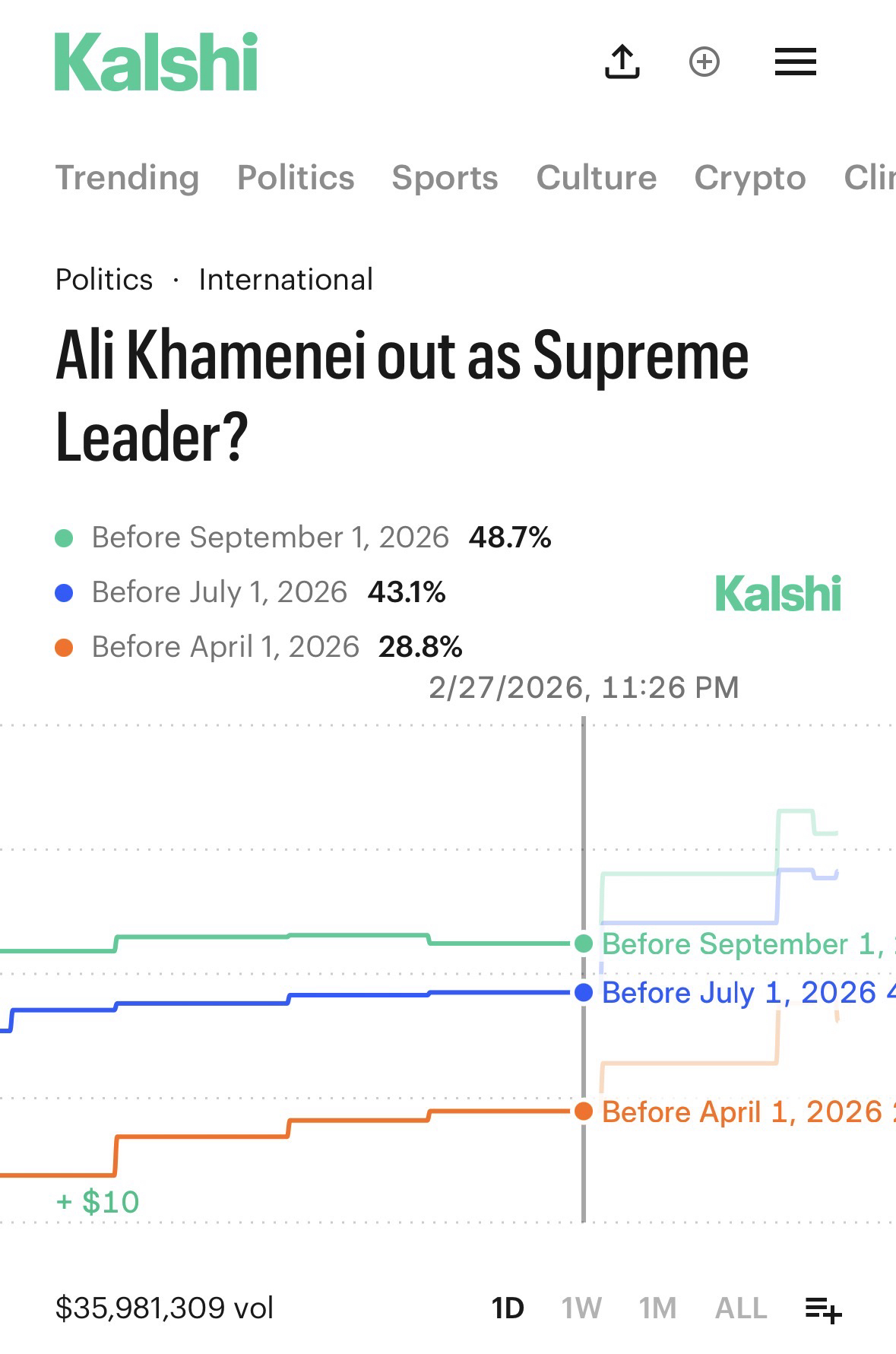
Task: Select the 1D chart time range
Action: (508, 1308)
